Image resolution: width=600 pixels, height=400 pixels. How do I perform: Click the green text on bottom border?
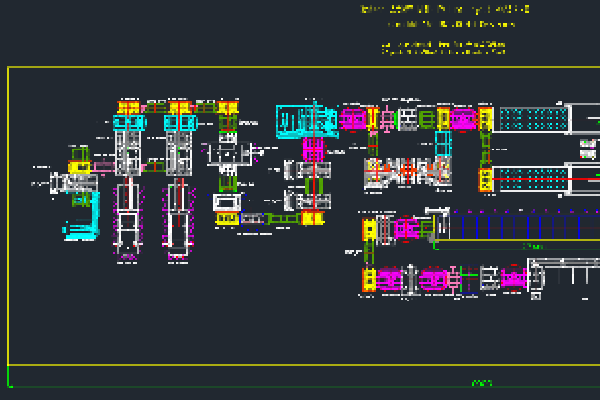(x=482, y=383)
